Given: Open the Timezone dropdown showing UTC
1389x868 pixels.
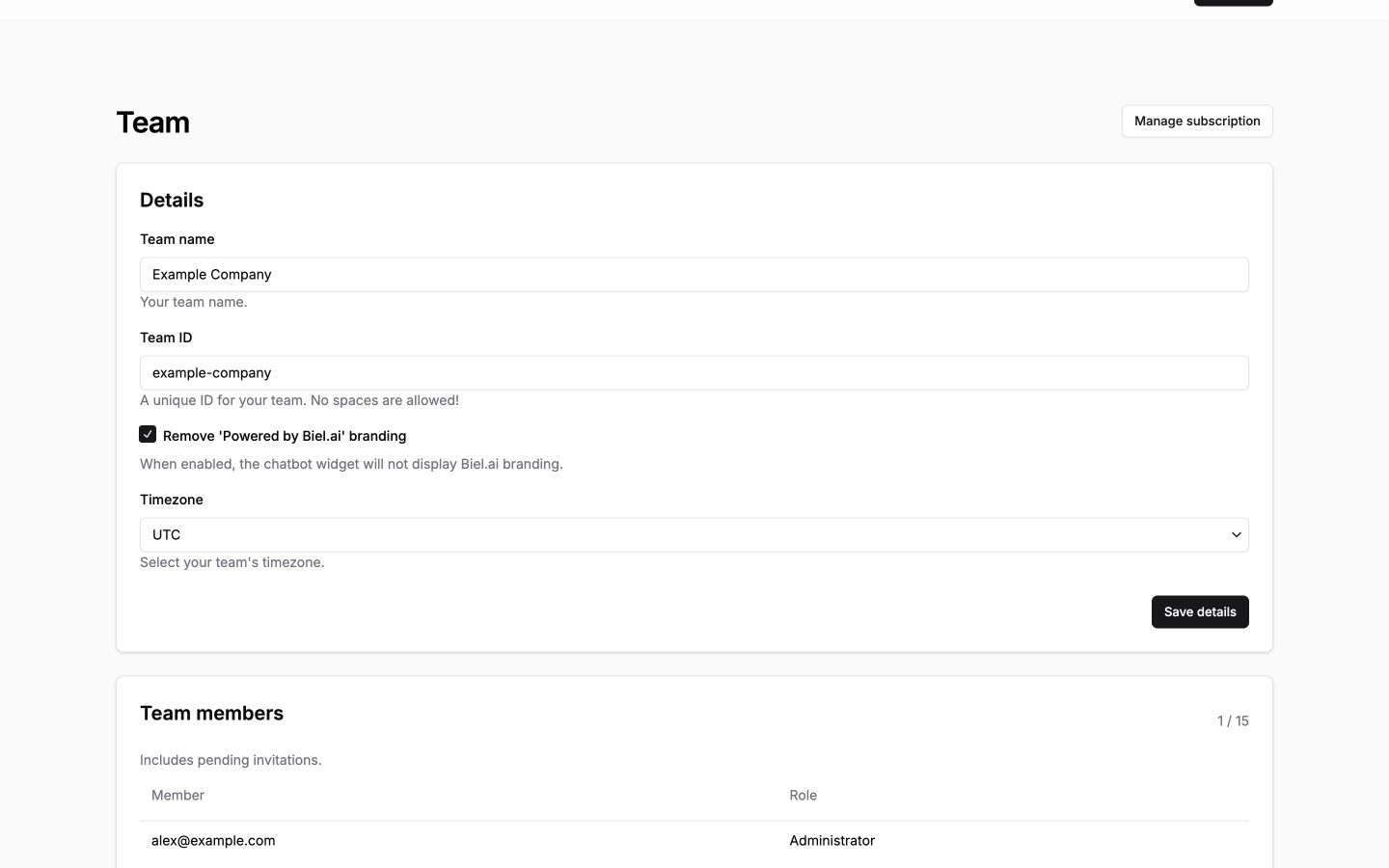Looking at the screenshot, I should click(694, 535).
